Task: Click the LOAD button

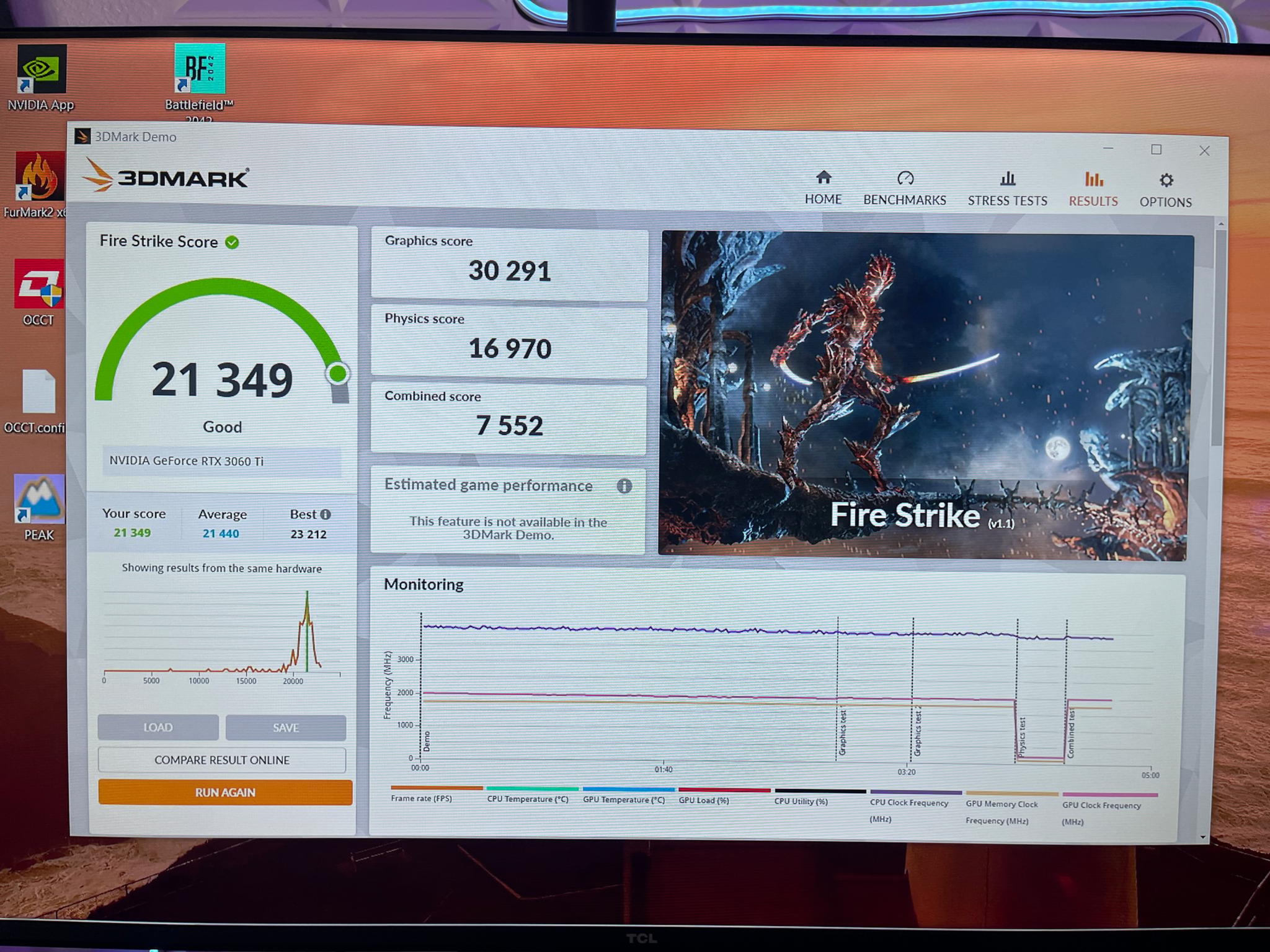Action: tap(158, 728)
